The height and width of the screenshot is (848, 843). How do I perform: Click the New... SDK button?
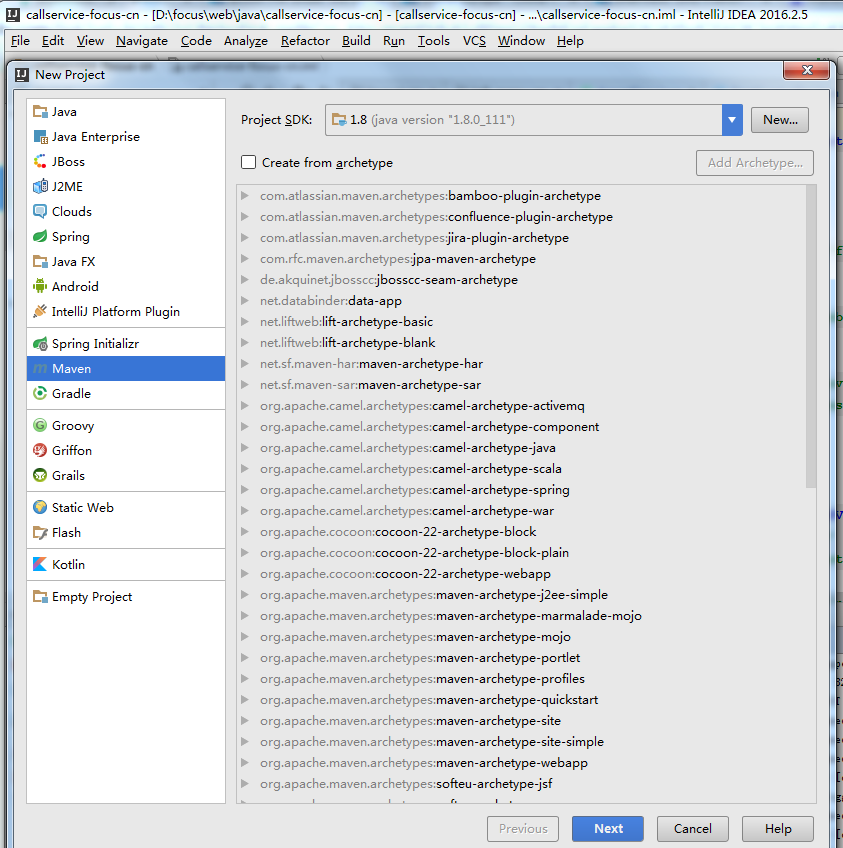click(x=780, y=120)
